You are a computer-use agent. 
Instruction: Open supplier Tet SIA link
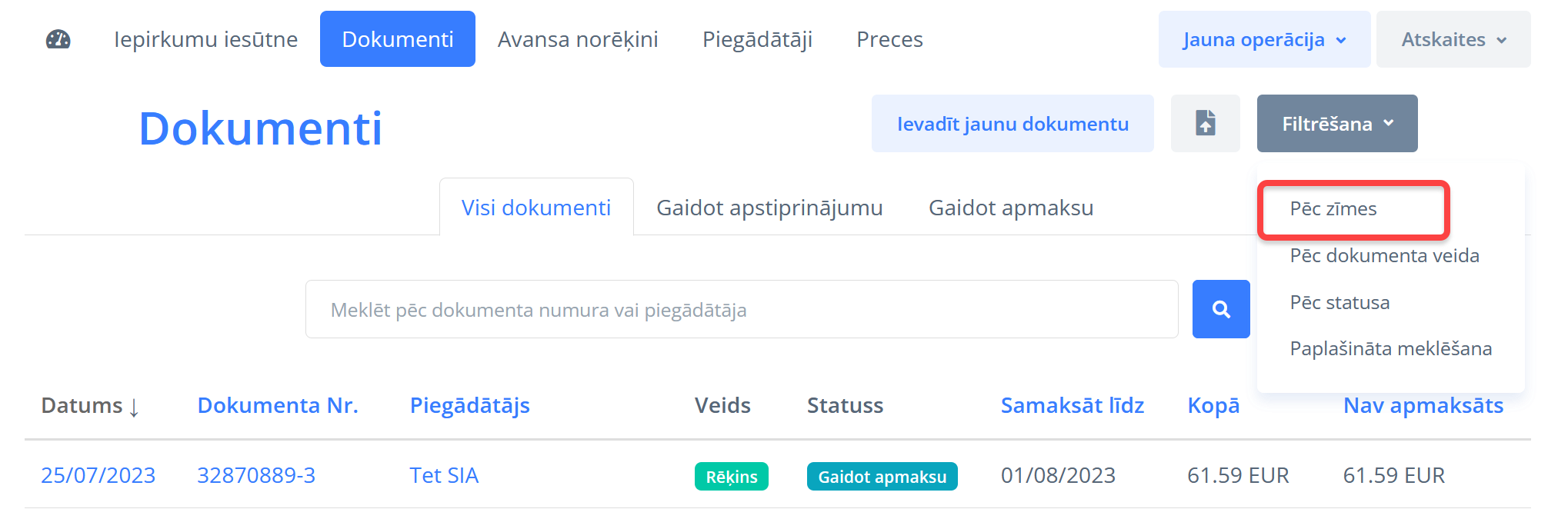coord(444,475)
